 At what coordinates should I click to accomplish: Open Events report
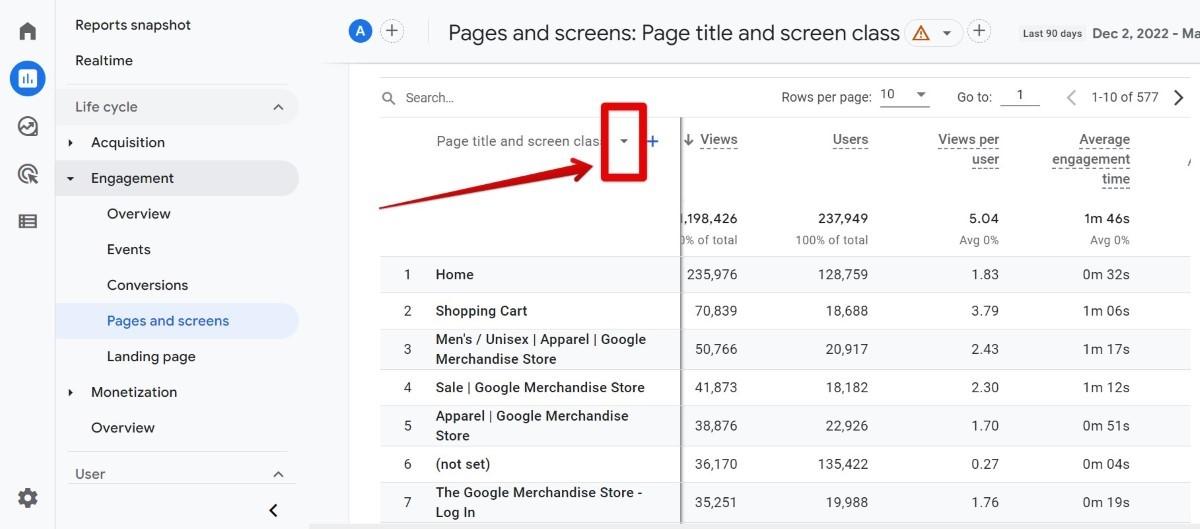tap(129, 250)
